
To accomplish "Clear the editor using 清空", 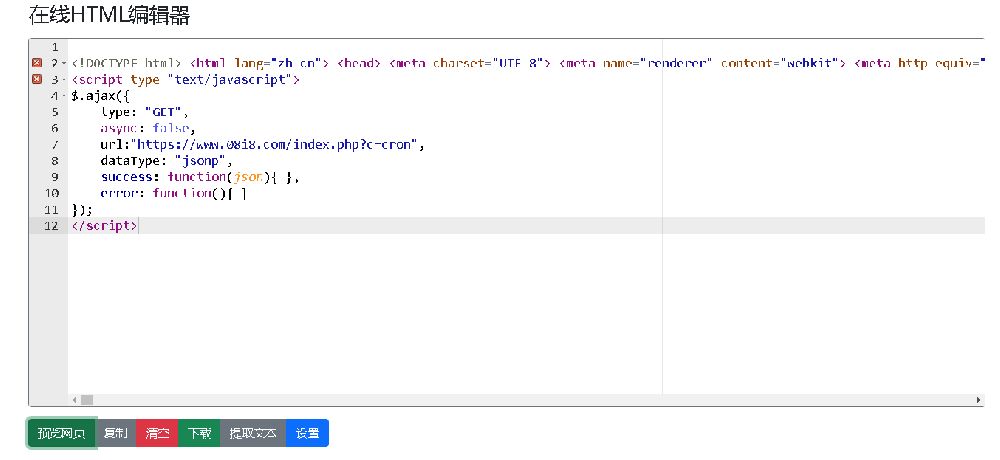I will (157, 433).
